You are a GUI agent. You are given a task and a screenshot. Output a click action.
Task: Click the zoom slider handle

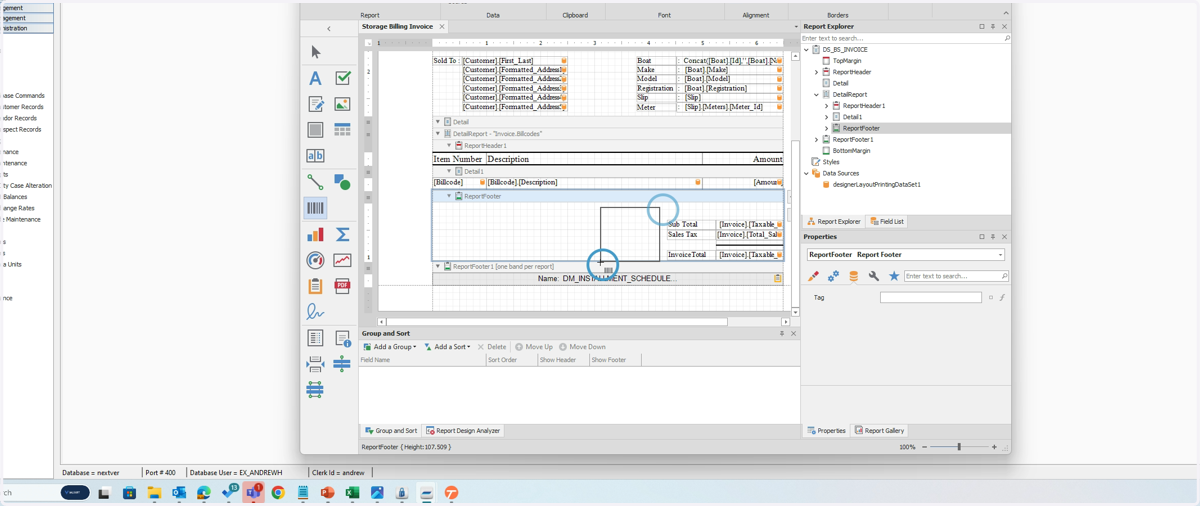tap(959, 447)
